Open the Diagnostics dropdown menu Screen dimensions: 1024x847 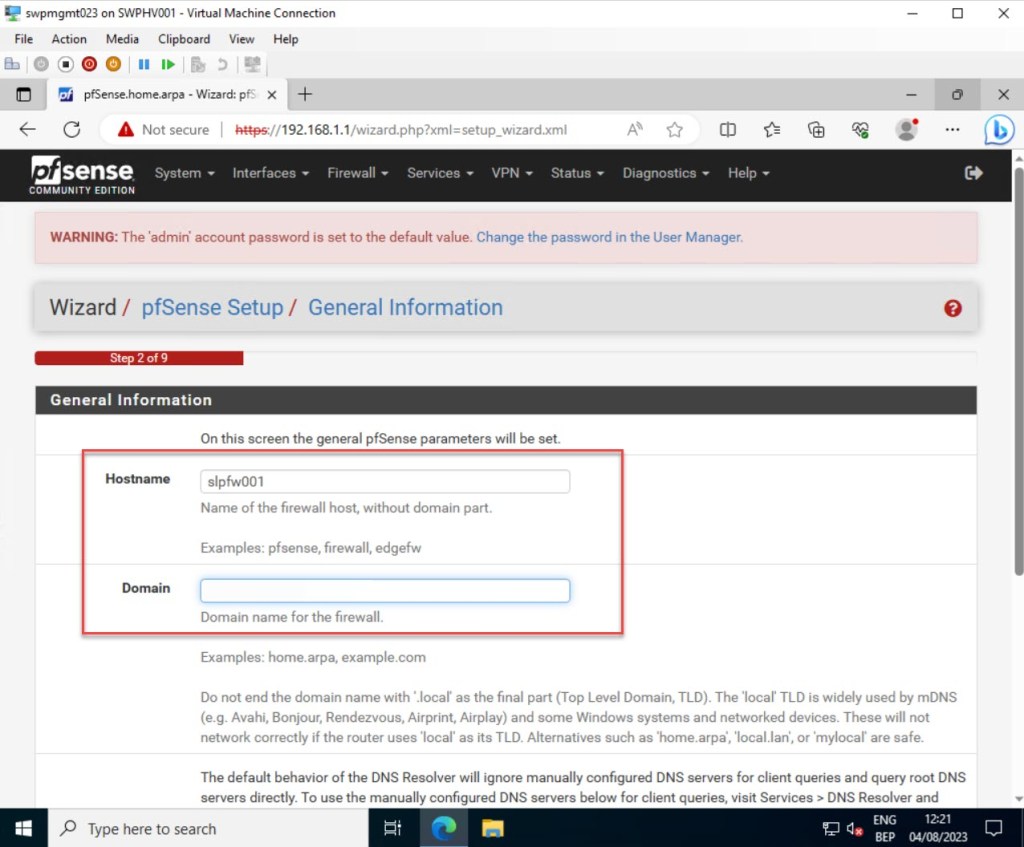pos(665,173)
